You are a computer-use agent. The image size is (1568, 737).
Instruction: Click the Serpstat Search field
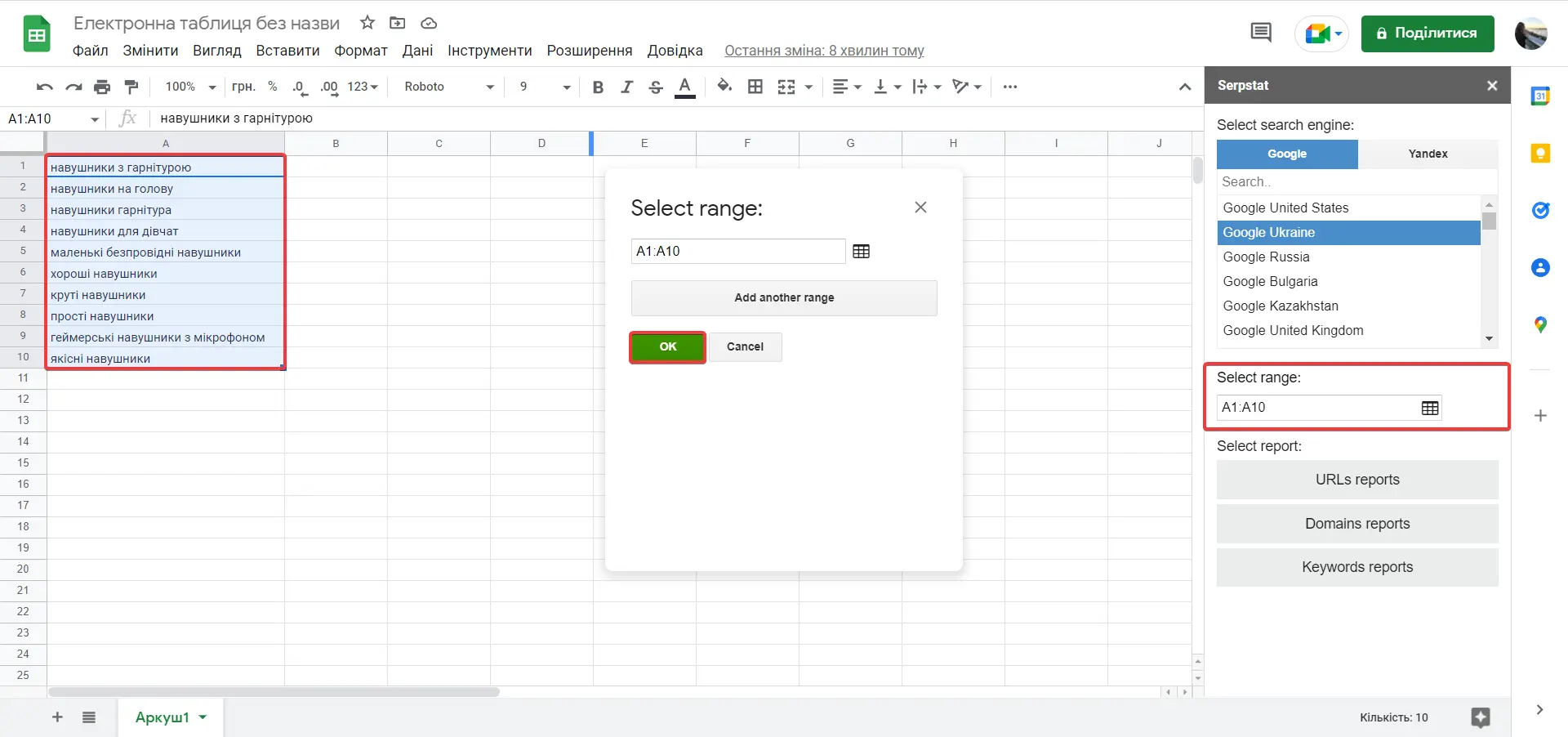click(x=1357, y=182)
